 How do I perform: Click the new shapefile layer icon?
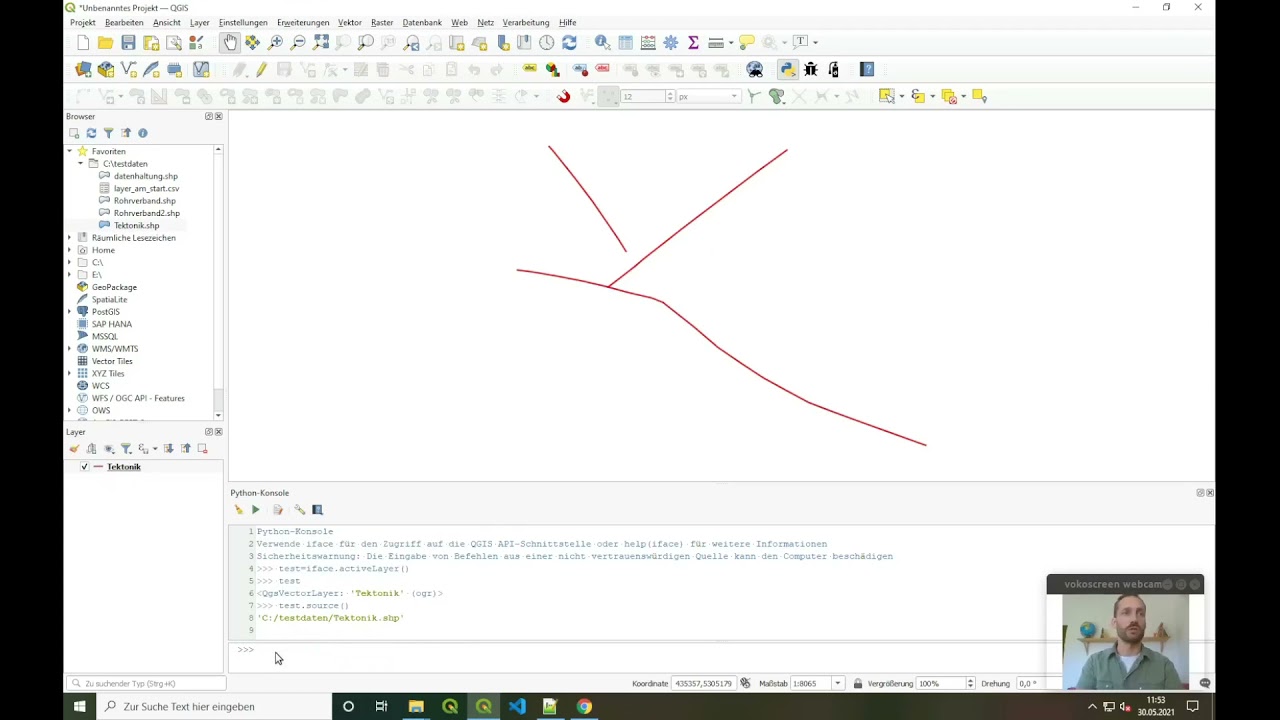click(x=129, y=69)
